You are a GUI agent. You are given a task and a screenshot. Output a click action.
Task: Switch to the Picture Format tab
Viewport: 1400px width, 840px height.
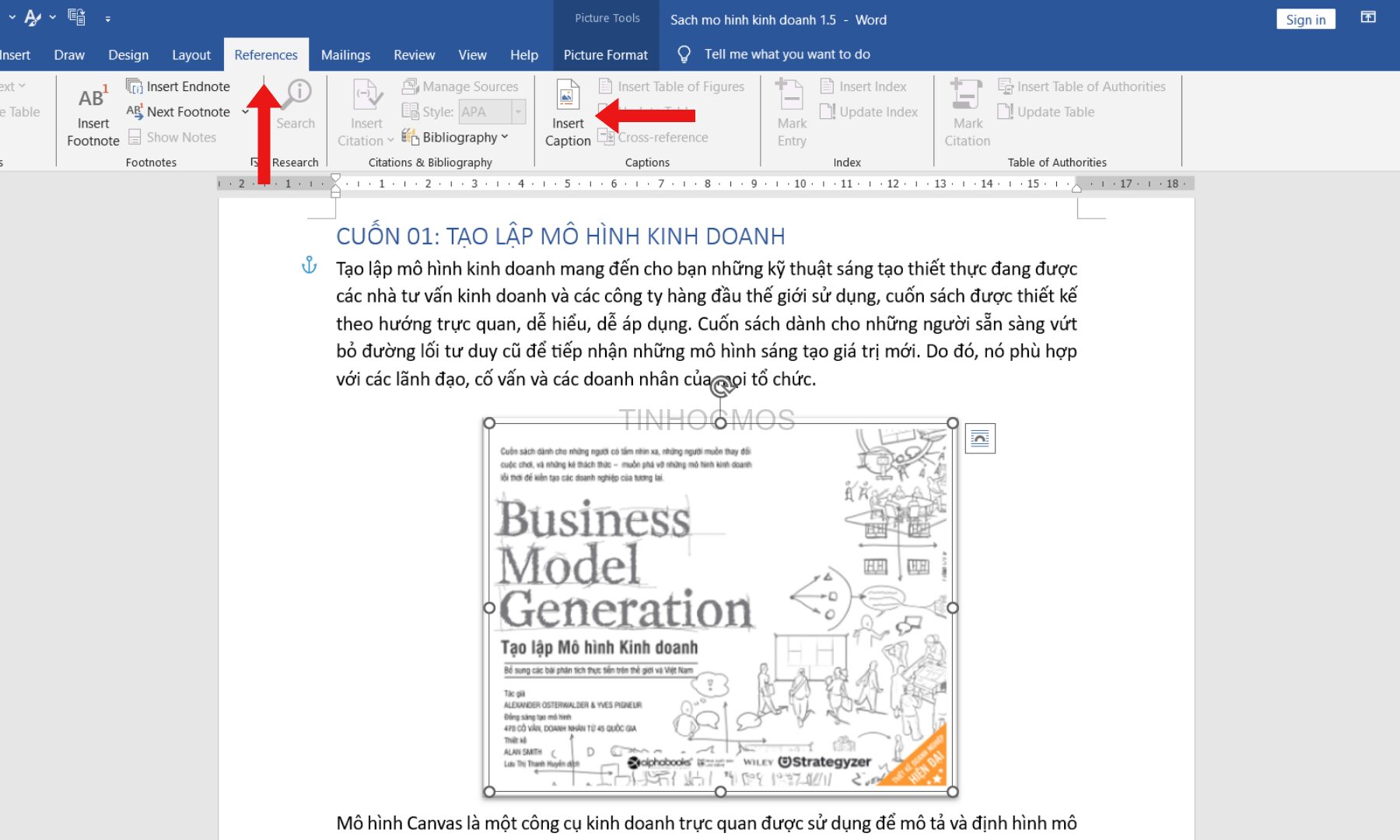click(x=605, y=54)
